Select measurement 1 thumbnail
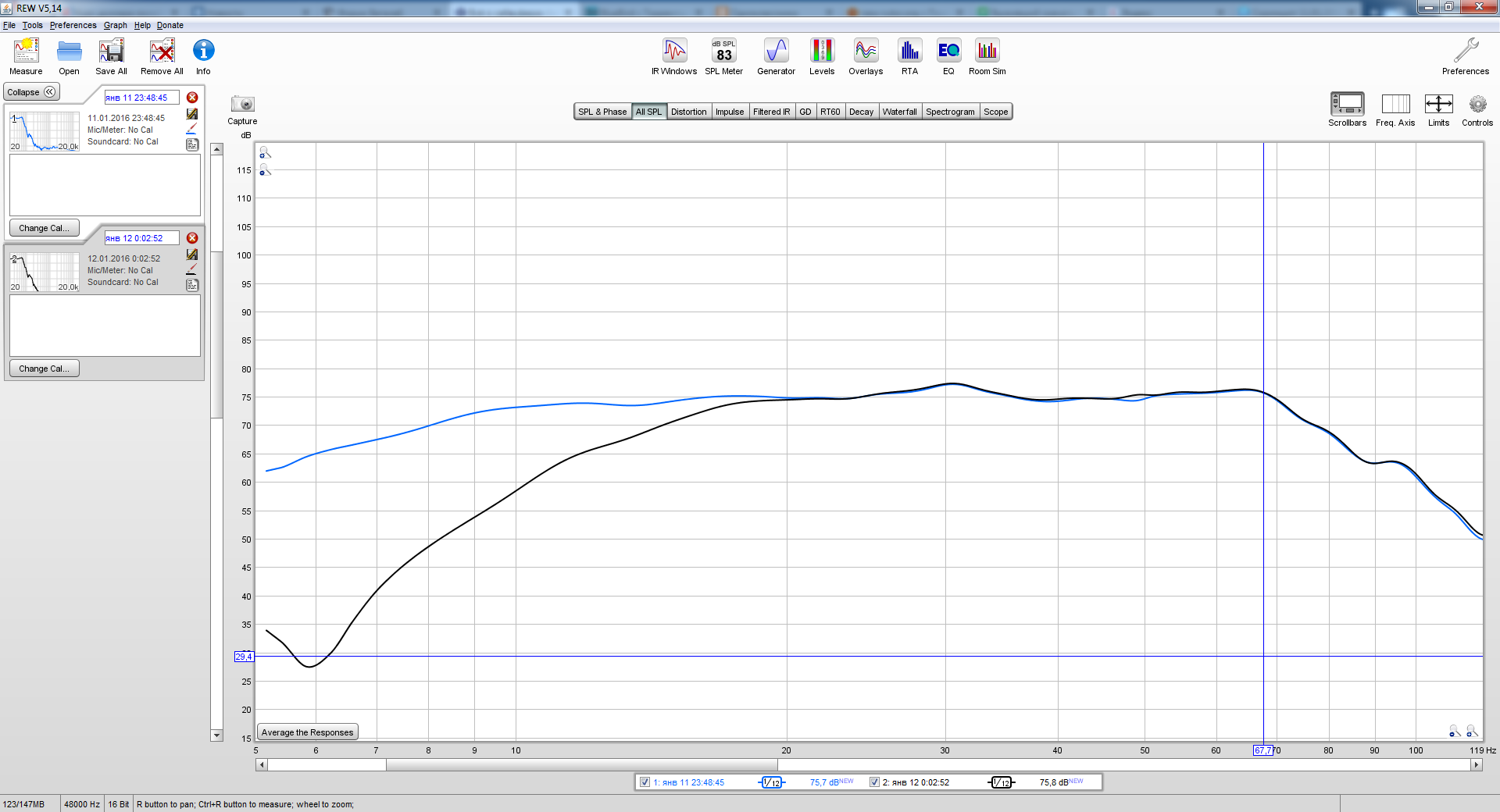Screen dimensions: 1500x812 tap(45, 131)
